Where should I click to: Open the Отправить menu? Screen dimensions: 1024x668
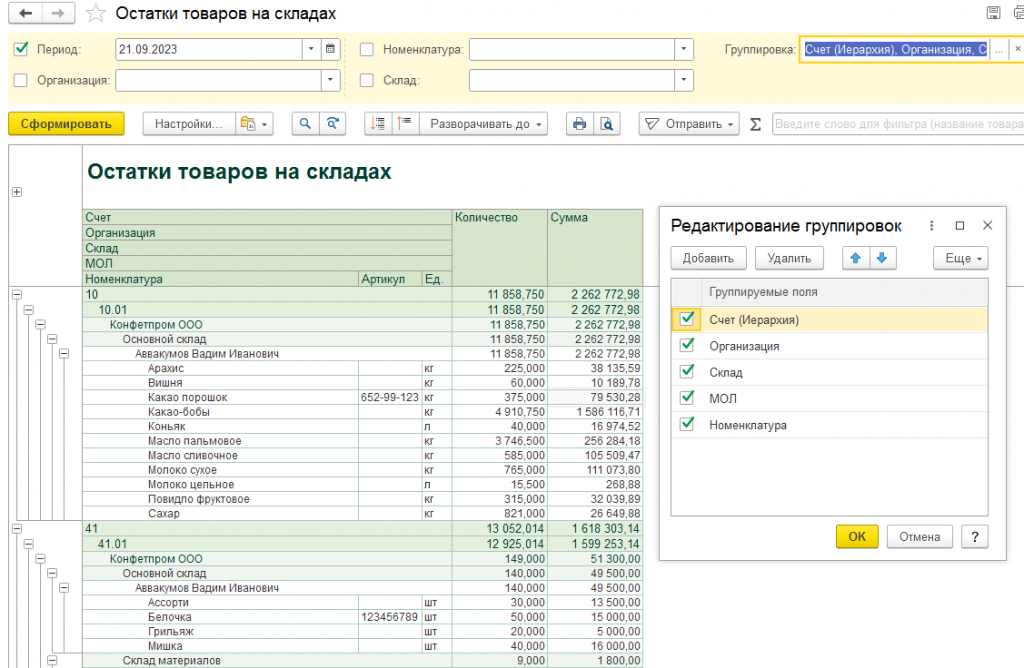(x=689, y=123)
